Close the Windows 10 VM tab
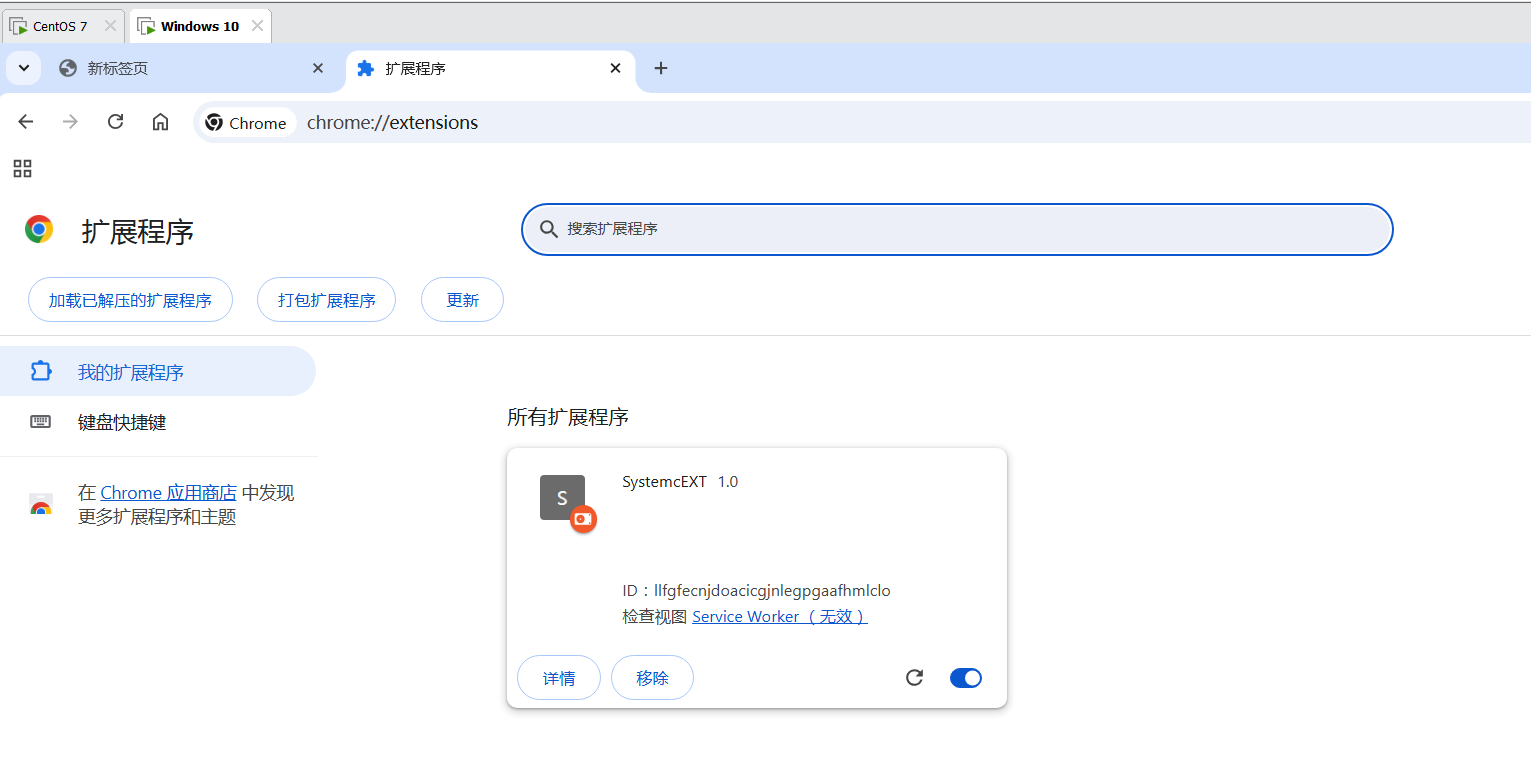The image size is (1531, 783). click(257, 26)
